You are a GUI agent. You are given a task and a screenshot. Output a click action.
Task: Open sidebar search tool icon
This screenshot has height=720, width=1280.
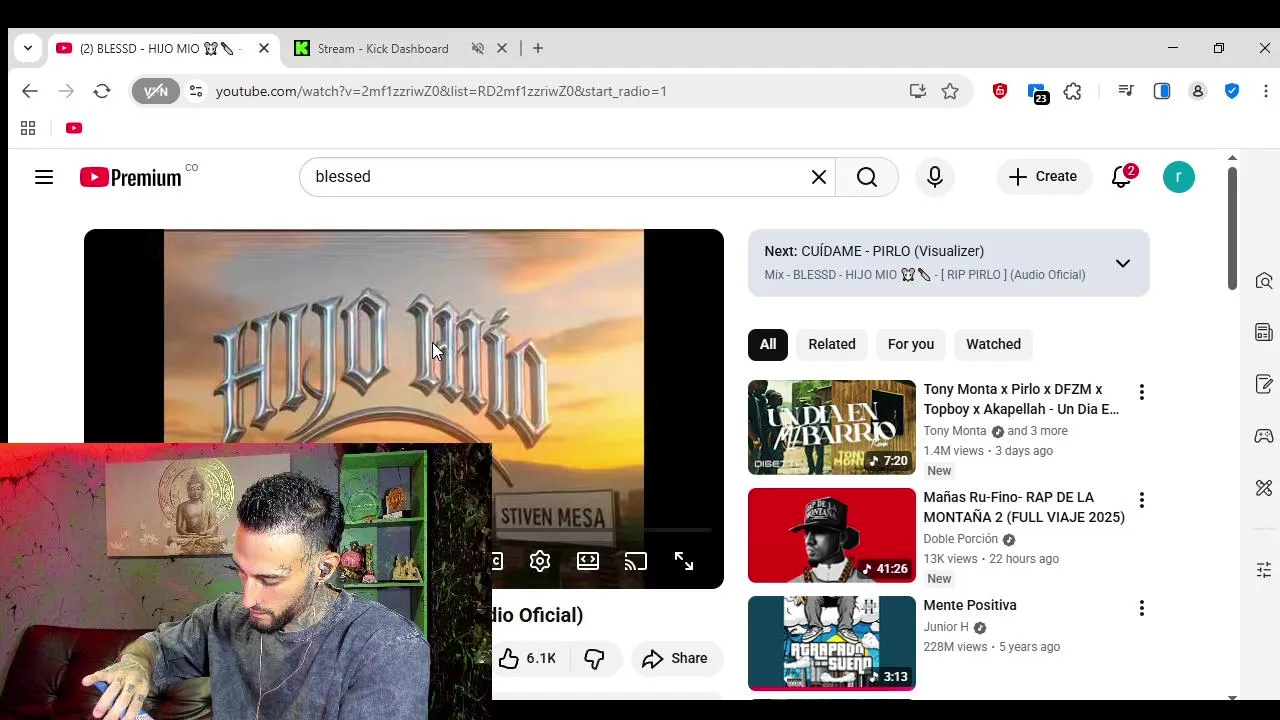[x=1264, y=281]
